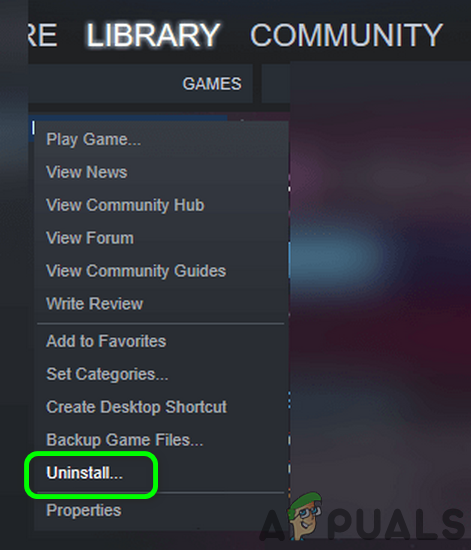Go to the partially visible STORE tab

(x=42, y=35)
